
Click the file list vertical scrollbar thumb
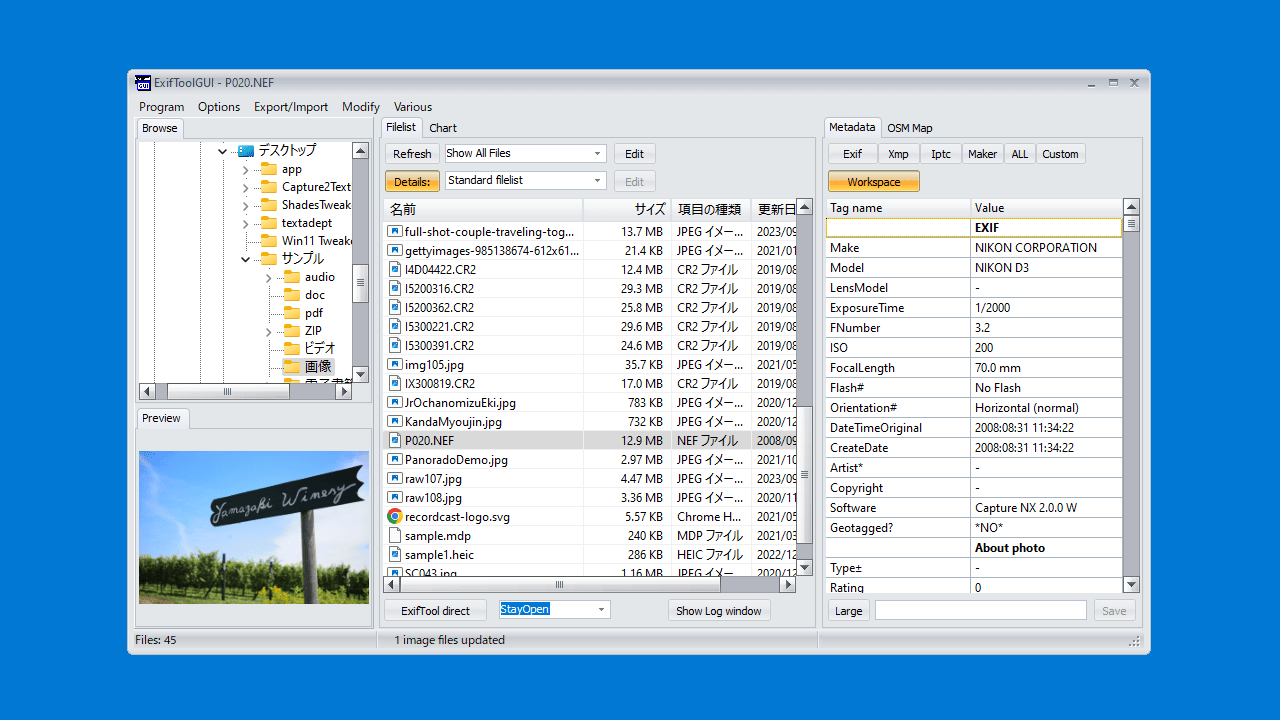click(805, 476)
